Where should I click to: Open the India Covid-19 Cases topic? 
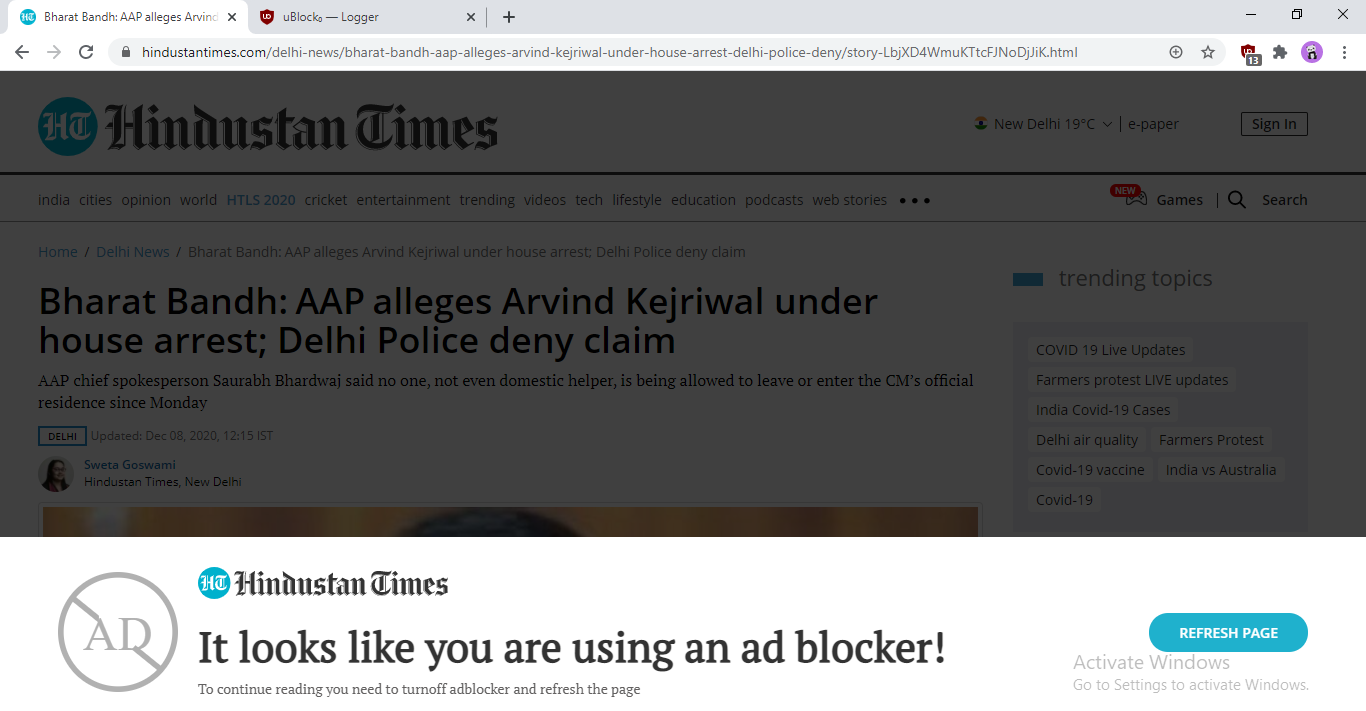coord(1103,410)
